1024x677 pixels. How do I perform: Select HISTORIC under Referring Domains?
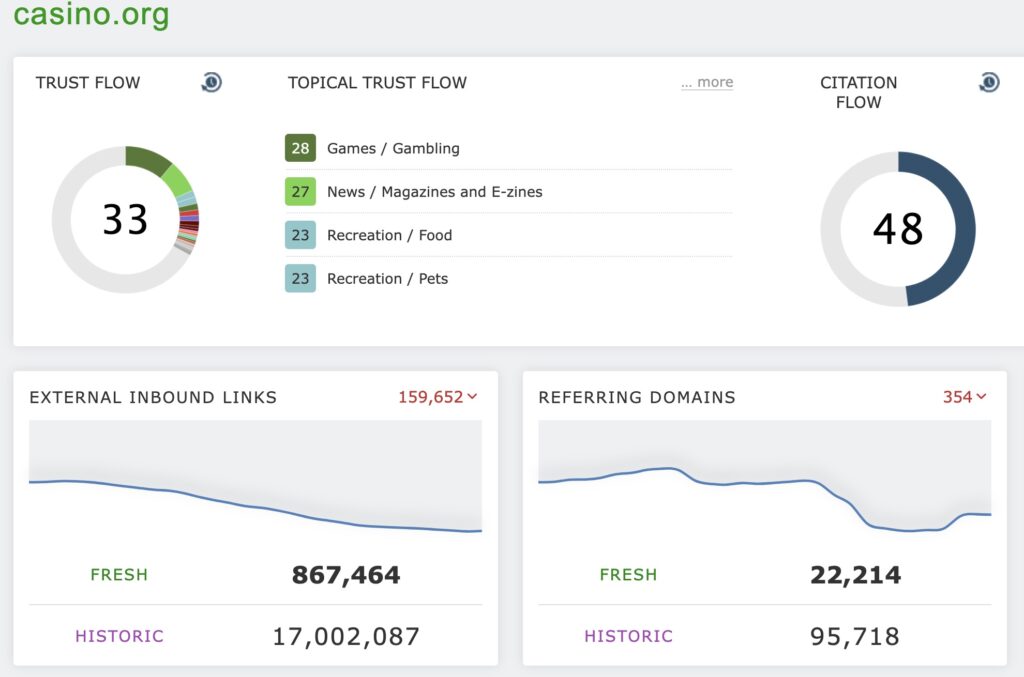[x=628, y=636]
